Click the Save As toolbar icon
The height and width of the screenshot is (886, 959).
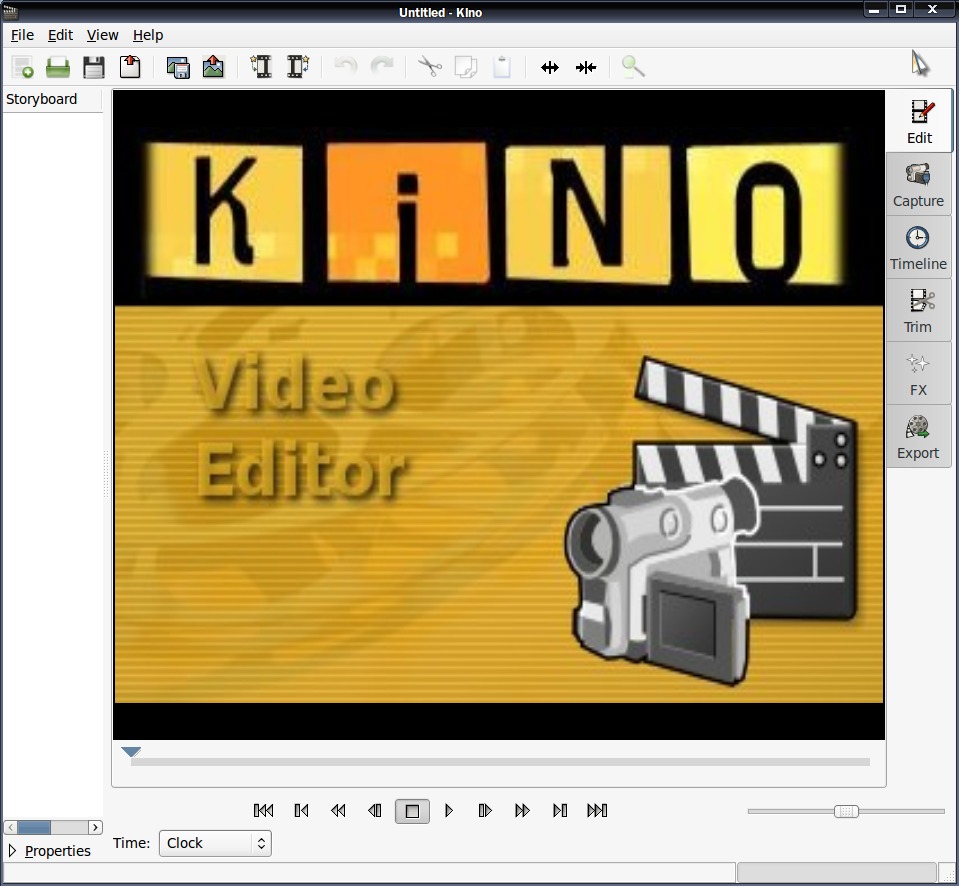coord(130,67)
